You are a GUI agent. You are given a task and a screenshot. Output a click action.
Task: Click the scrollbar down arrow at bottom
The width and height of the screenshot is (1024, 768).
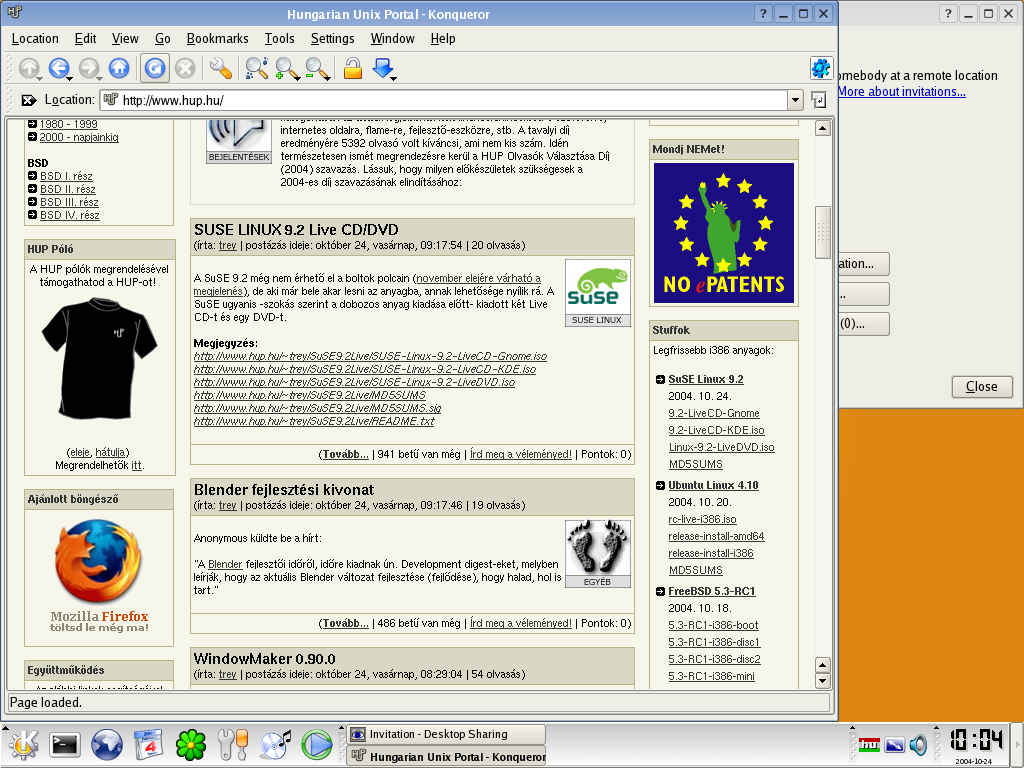(x=822, y=680)
